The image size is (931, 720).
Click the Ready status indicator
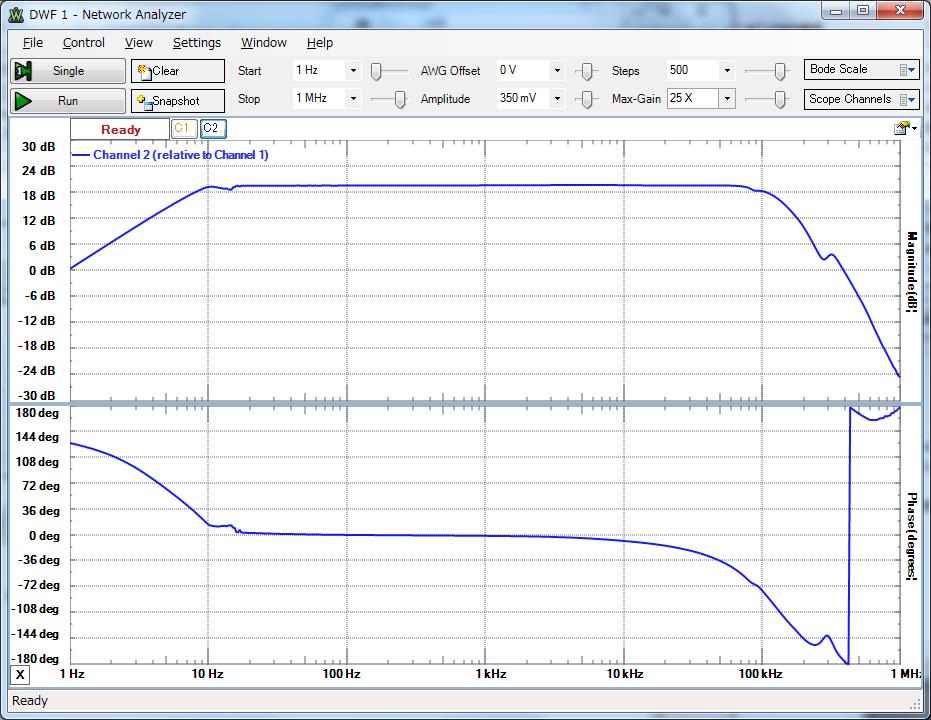(x=120, y=130)
